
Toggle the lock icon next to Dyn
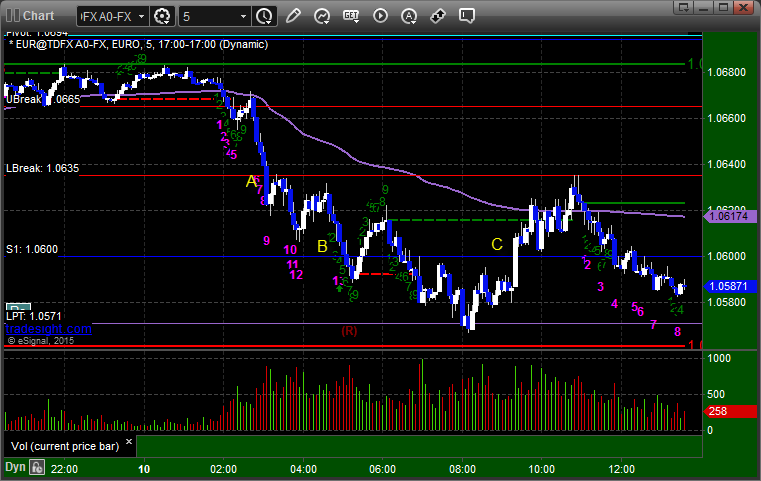pos(37,467)
